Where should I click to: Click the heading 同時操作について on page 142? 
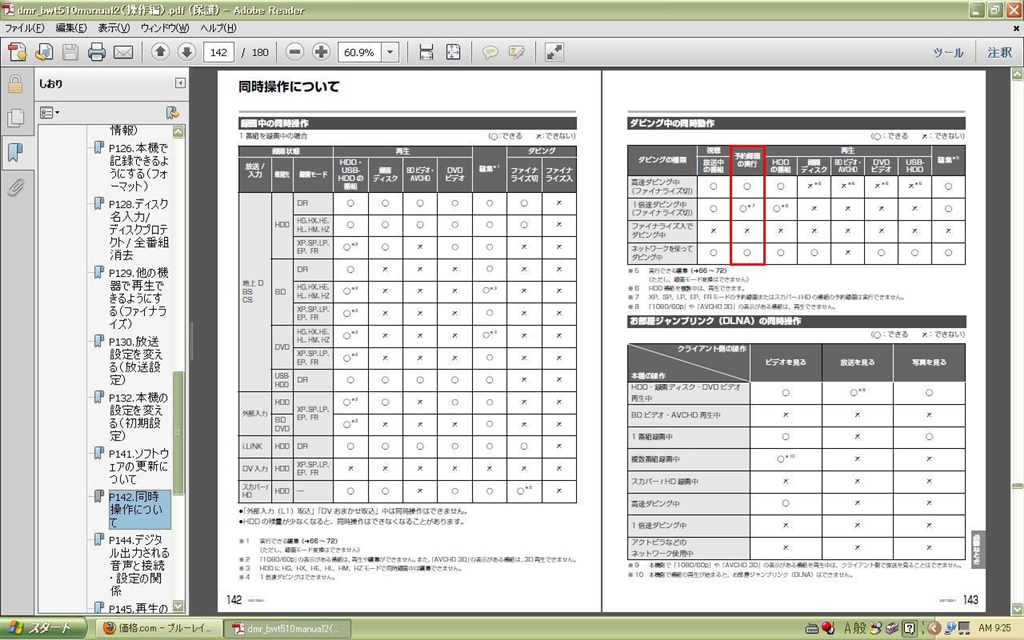pos(289,86)
